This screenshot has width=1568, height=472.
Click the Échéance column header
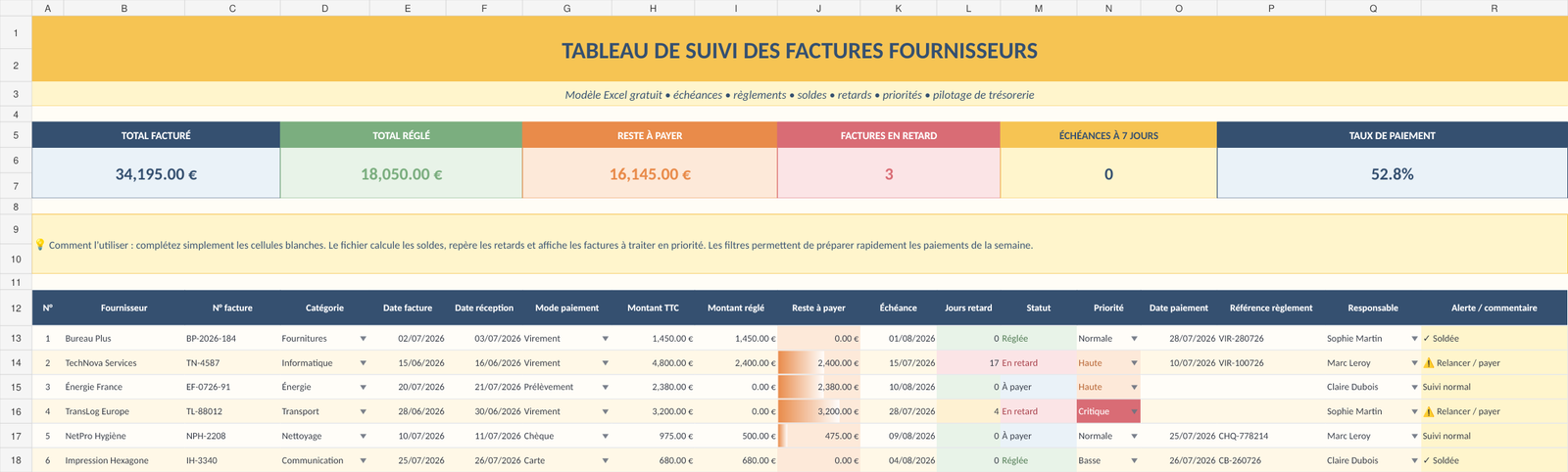pos(899,308)
